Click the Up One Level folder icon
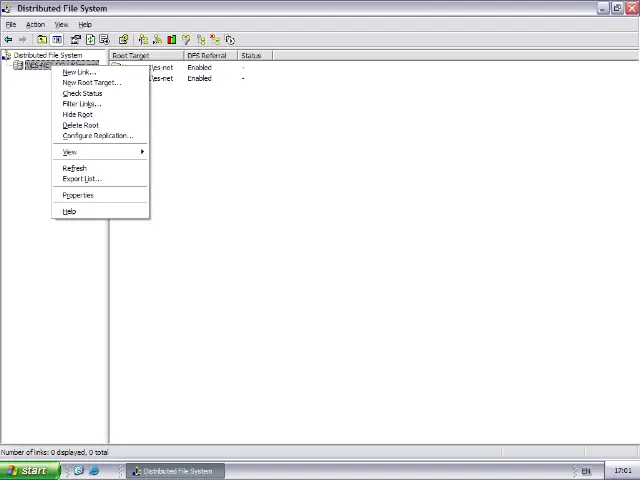This screenshot has height=480, width=640. (42, 40)
